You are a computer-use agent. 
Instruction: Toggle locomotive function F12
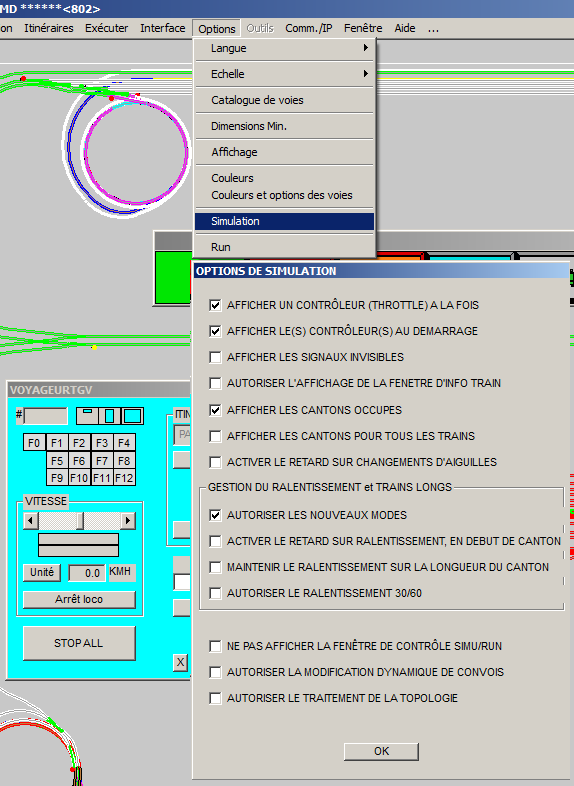click(124, 478)
